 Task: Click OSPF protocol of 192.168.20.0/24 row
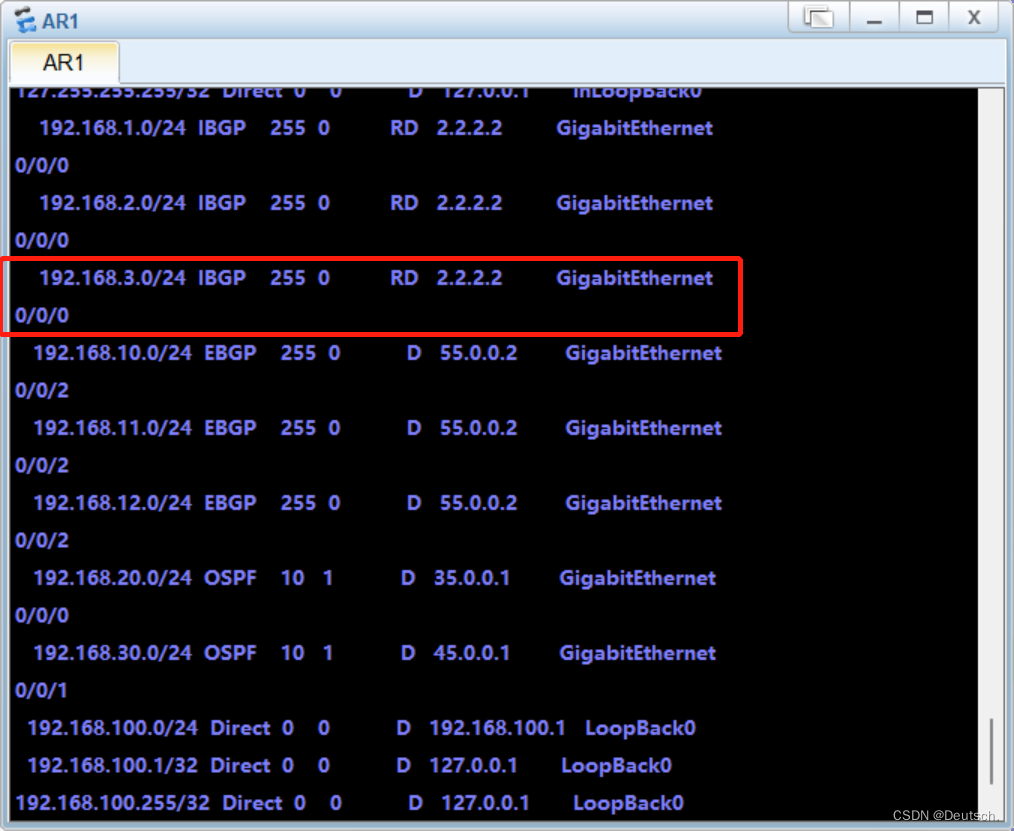230,578
